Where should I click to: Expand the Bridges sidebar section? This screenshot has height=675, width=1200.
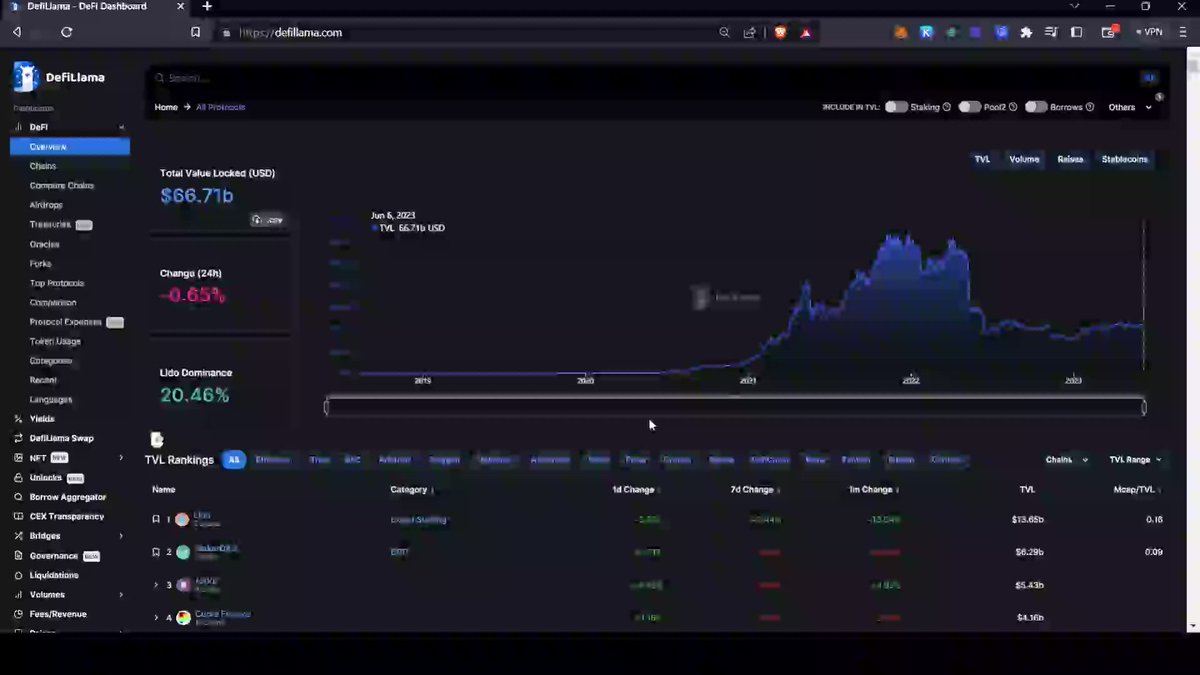(x=122, y=536)
